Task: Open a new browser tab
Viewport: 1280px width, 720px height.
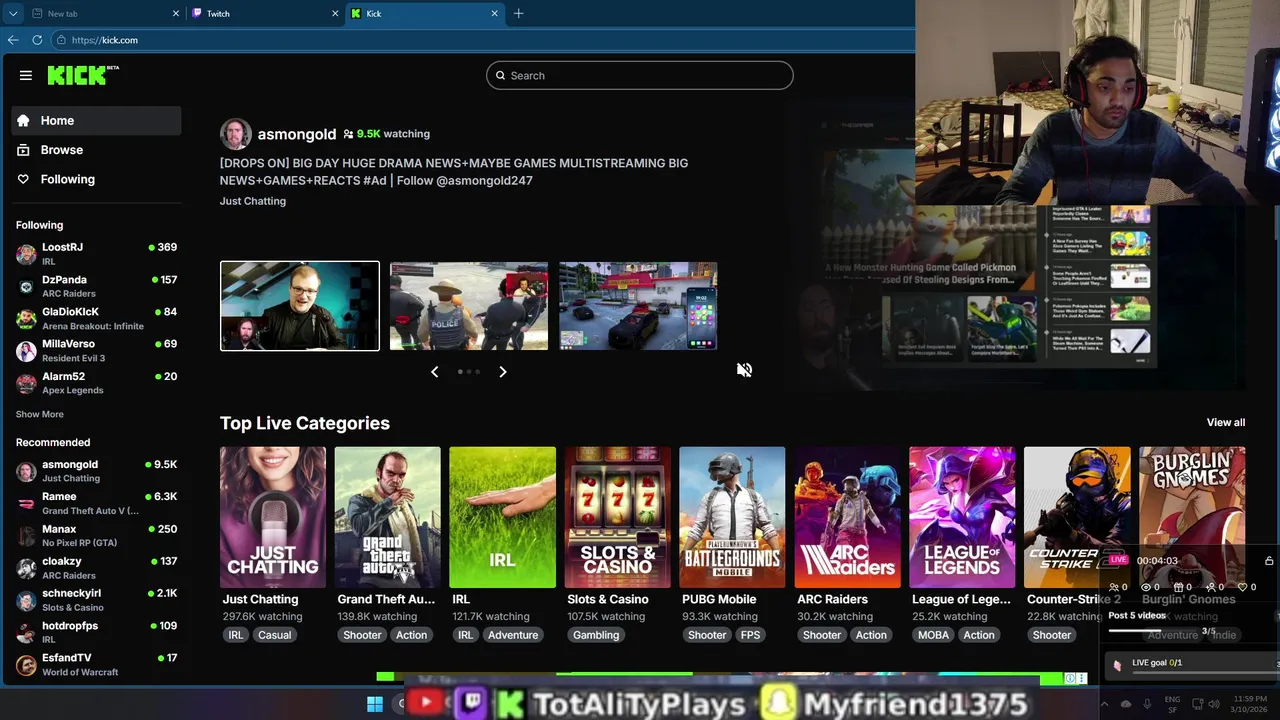Action: [x=518, y=14]
